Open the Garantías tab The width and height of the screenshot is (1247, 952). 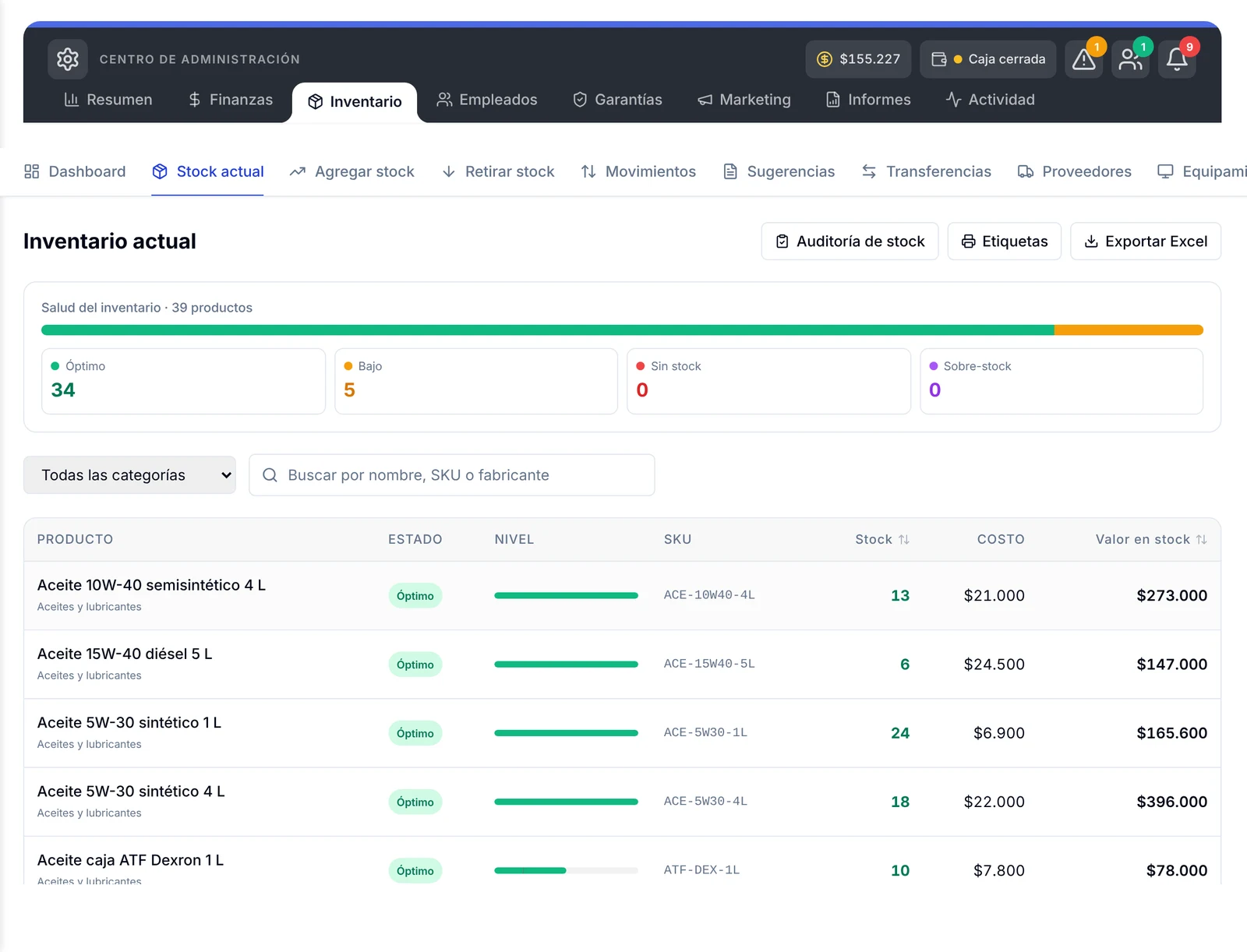tap(617, 100)
